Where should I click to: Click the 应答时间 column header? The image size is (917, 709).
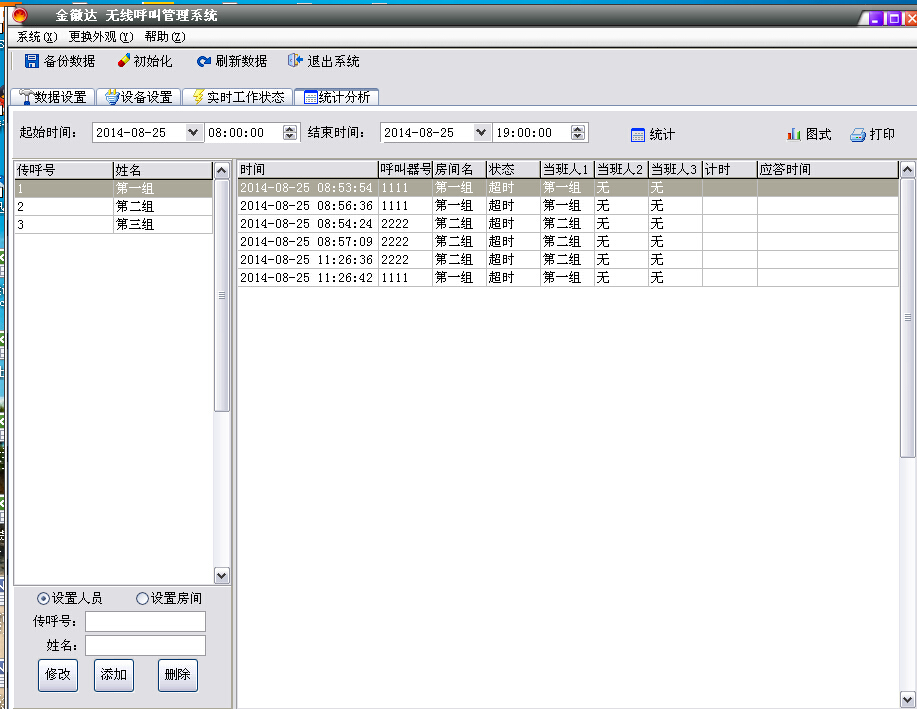[x=828, y=170]
